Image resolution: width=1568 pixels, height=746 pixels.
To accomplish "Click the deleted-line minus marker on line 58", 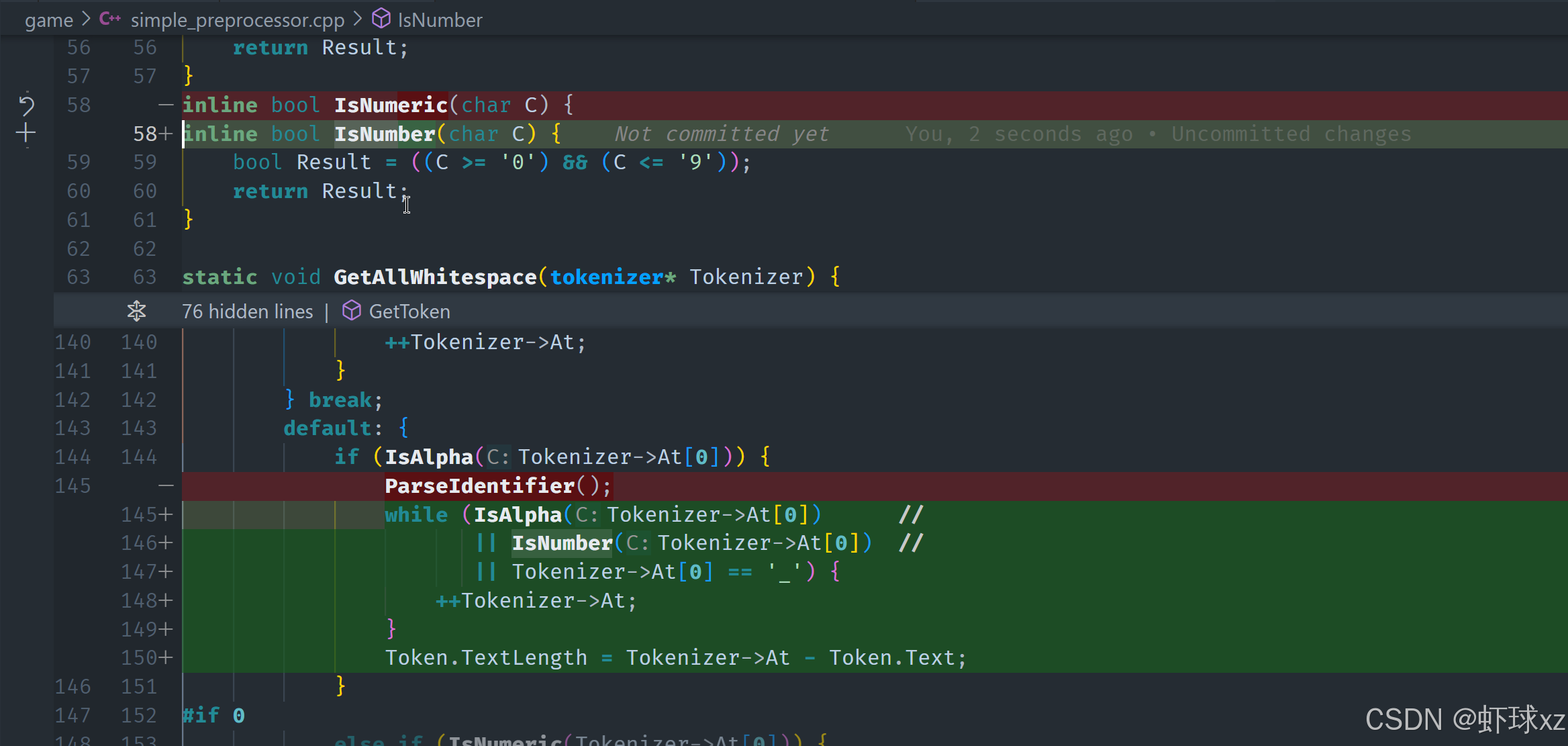I will (x=166, y=105).
